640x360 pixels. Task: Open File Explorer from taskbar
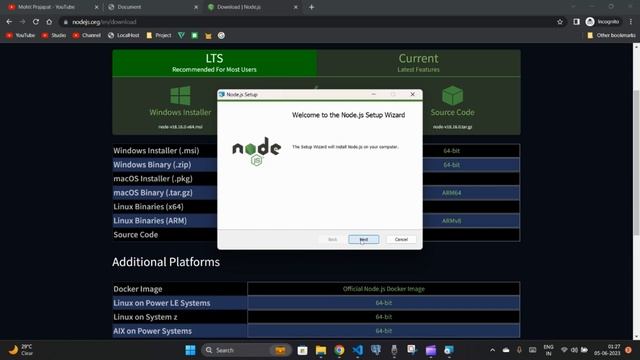click(x=321, y=350)
